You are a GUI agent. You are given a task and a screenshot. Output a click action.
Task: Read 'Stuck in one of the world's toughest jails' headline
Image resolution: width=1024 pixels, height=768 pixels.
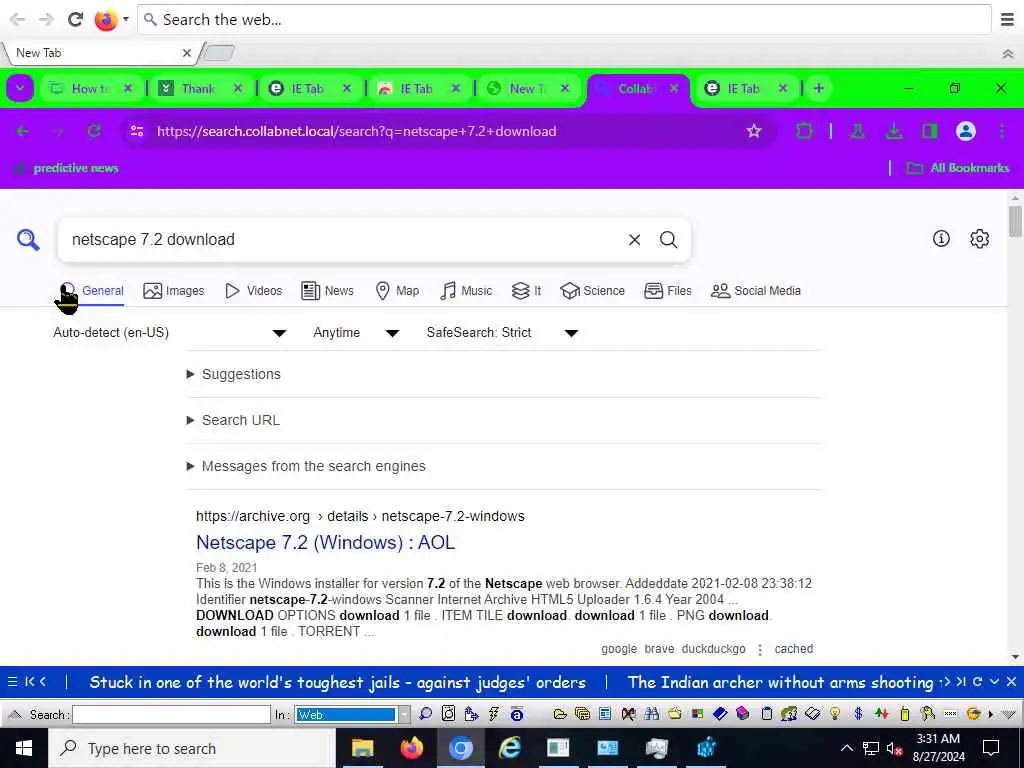pos(337,682)
